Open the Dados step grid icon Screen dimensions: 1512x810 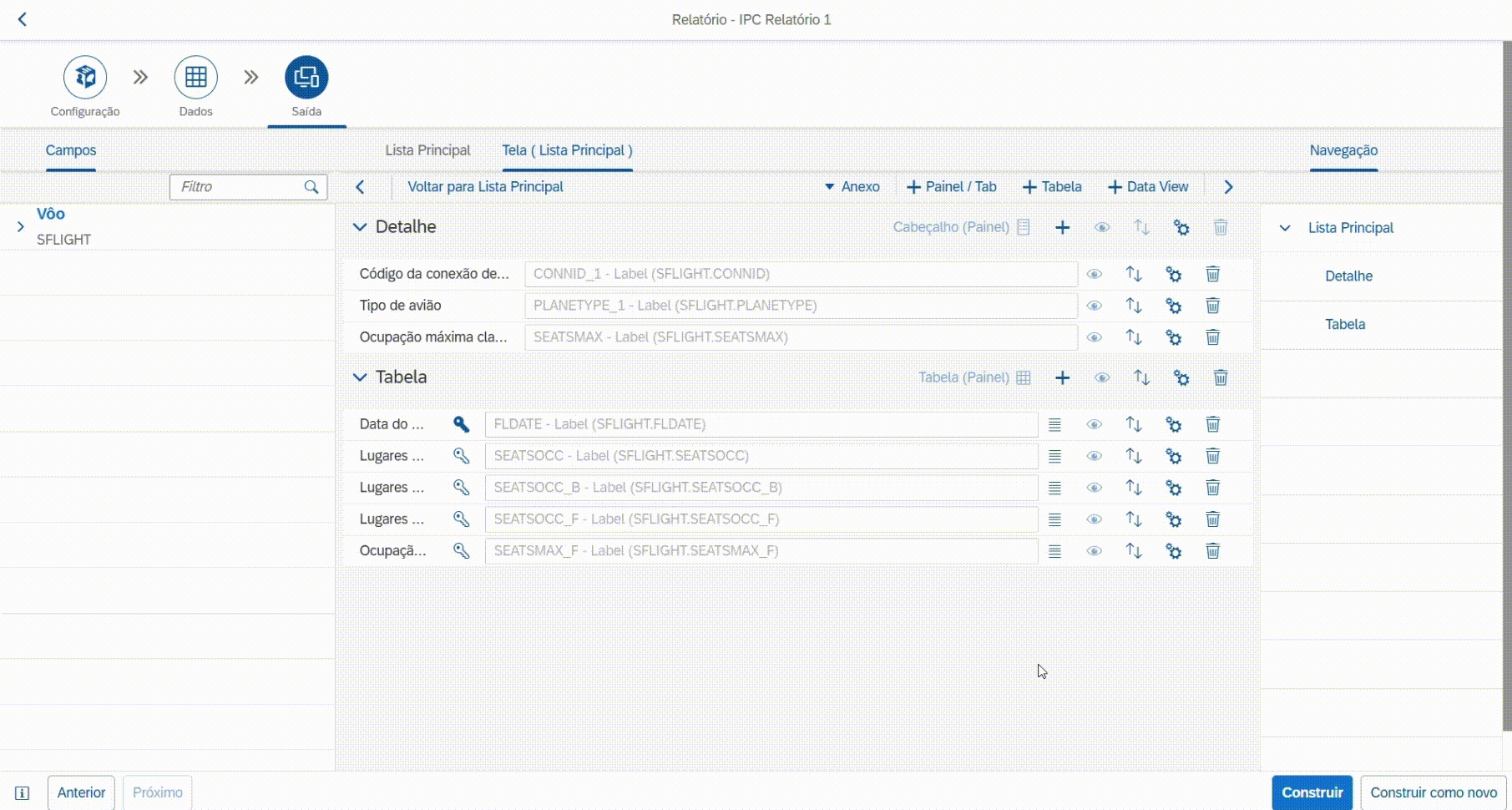point(195,78)
